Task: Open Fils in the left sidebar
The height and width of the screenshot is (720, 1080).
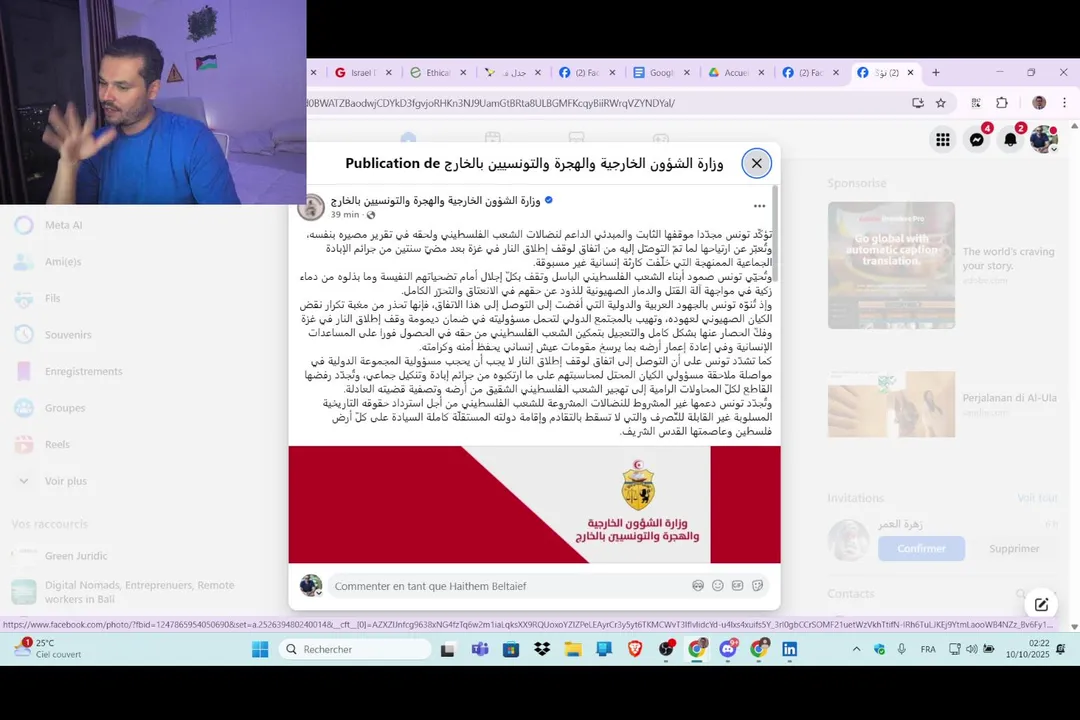Action: 52,298
